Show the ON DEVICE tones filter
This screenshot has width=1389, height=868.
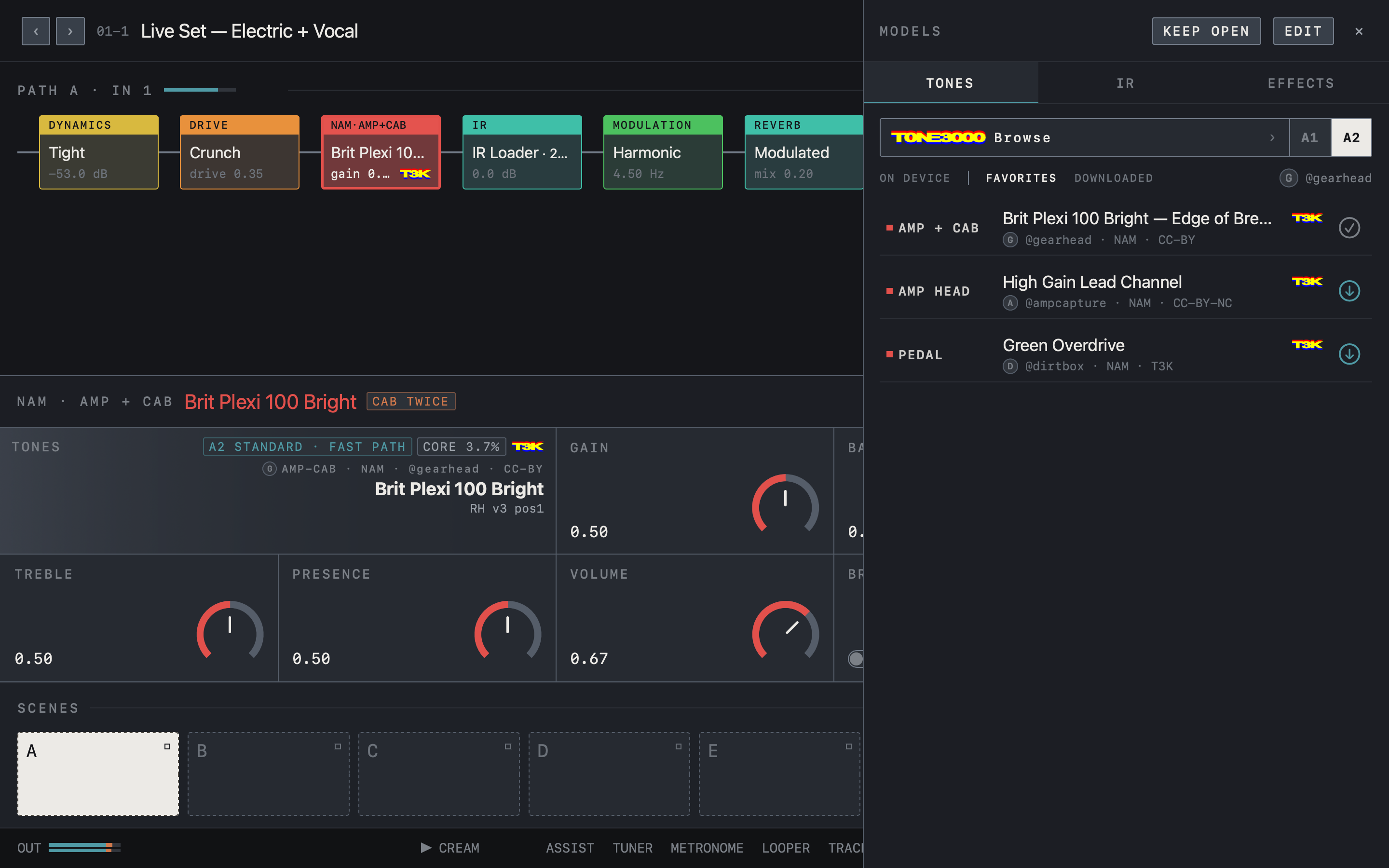point(915,178)
